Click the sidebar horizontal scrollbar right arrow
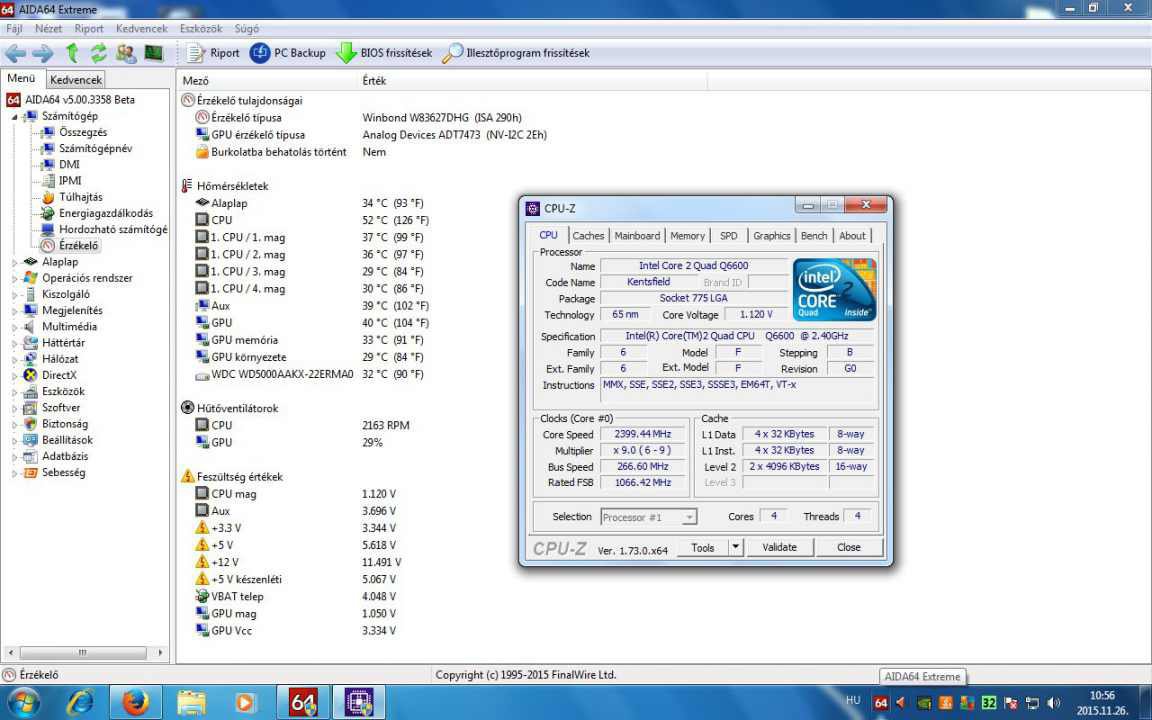 (161, 652)
